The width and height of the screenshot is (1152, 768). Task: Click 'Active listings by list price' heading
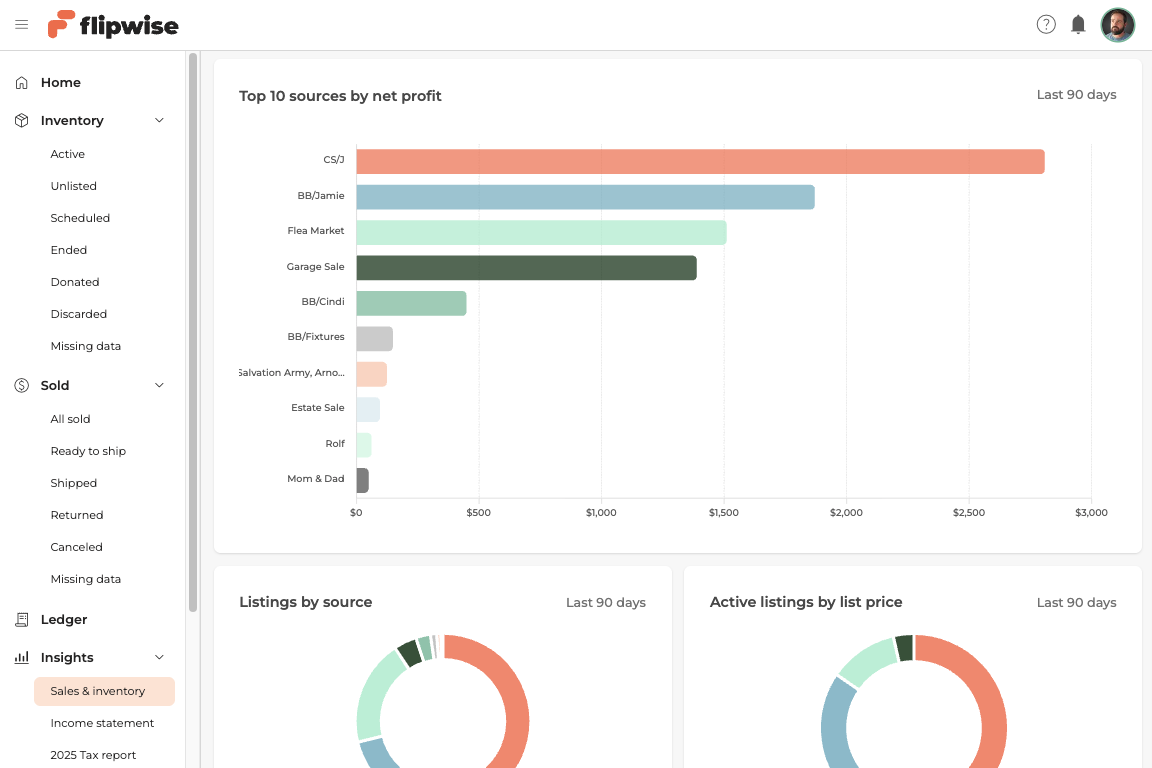[806, 602]
